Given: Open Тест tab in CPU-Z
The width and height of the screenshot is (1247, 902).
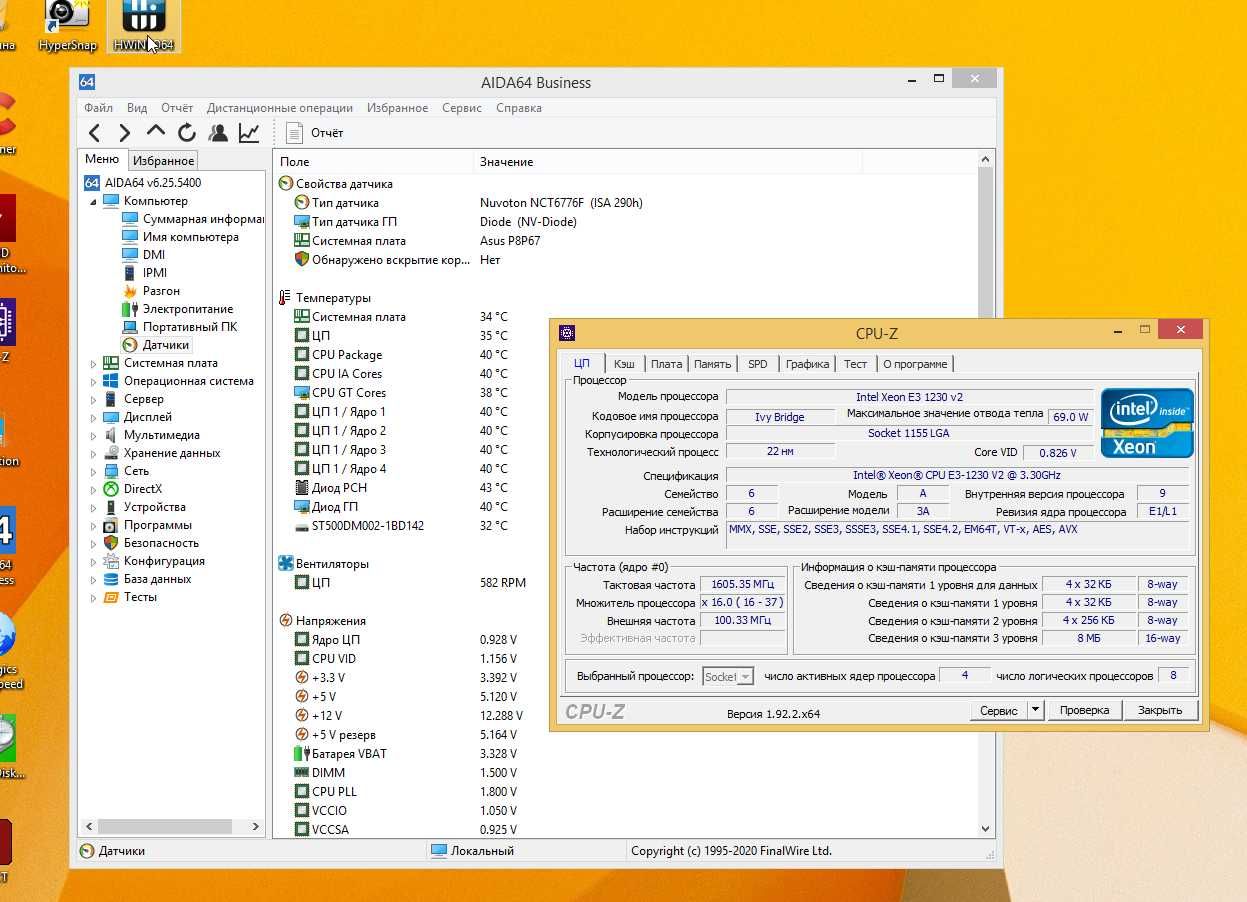Looking at the screenshot, I should click(855, 364).
